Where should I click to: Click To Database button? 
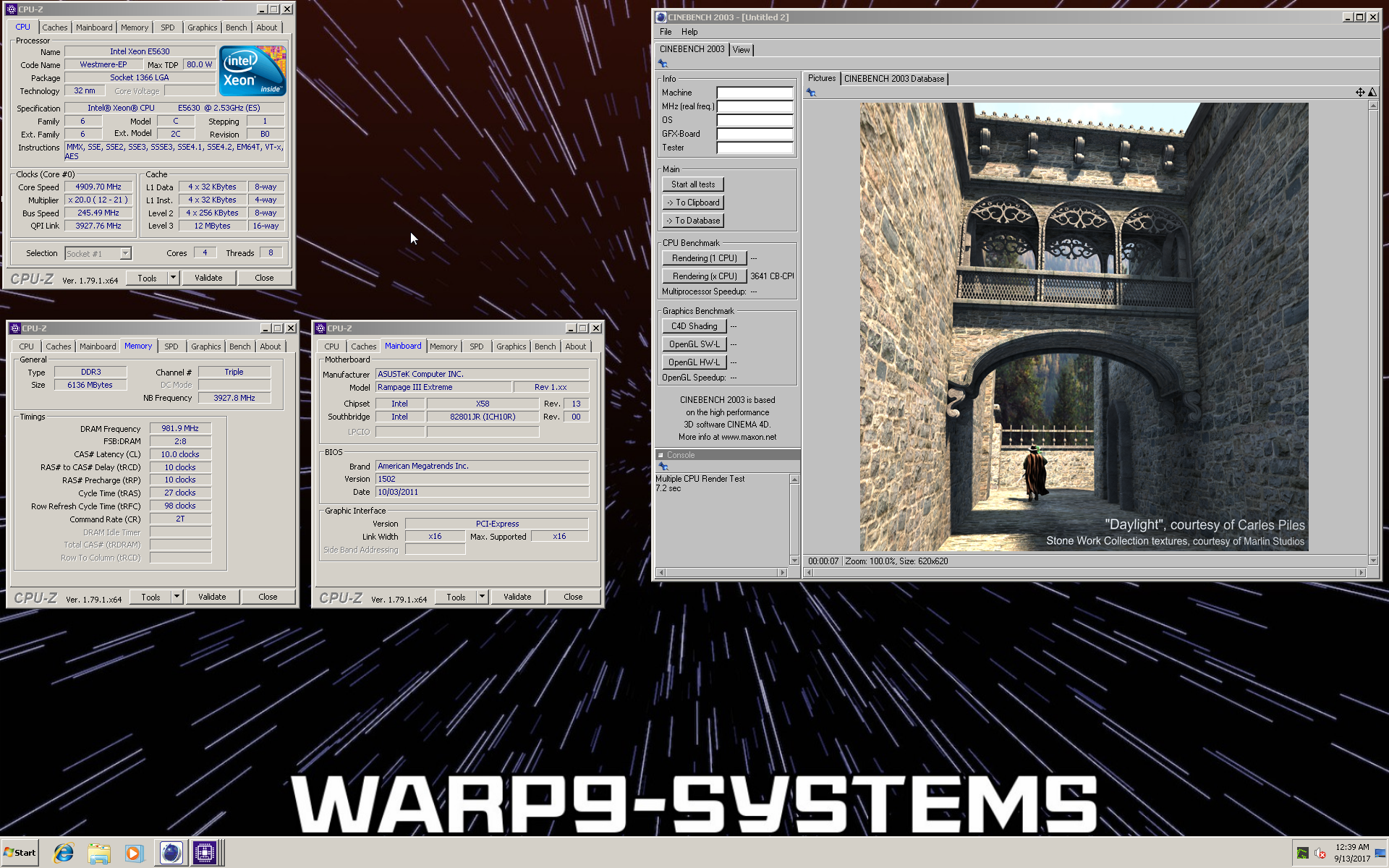pos(693,221)
